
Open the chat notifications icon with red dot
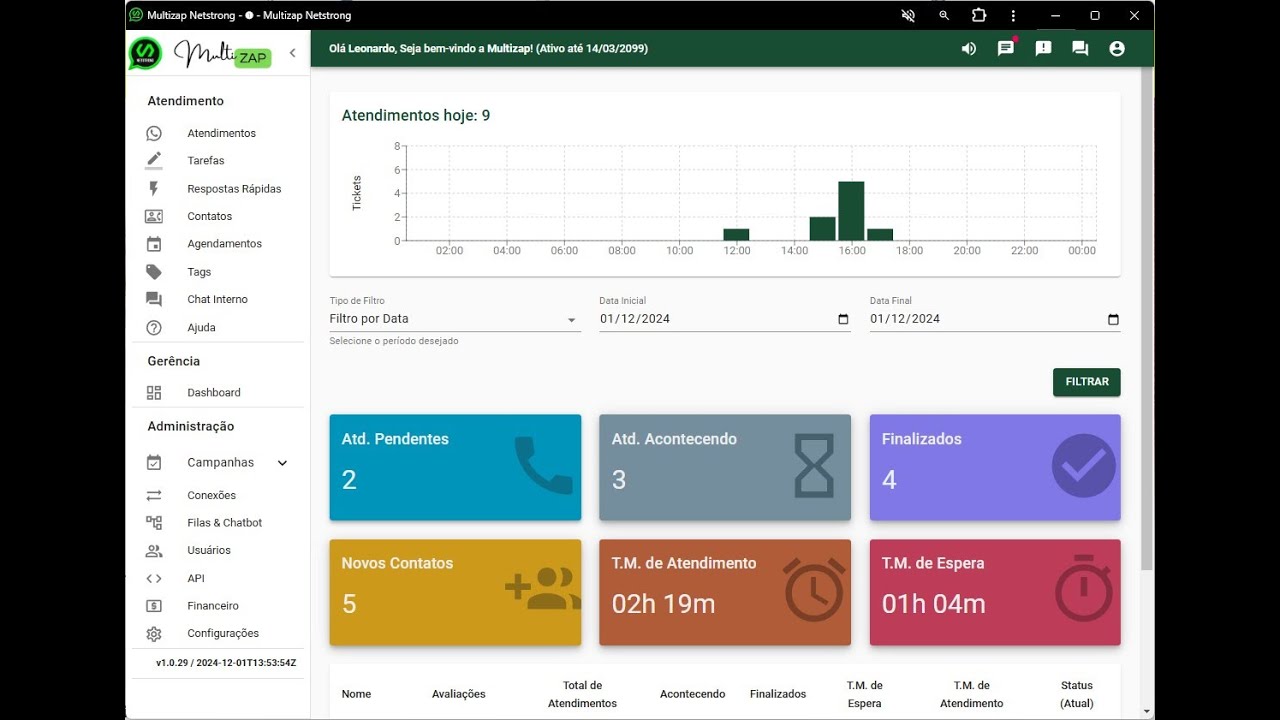pos(1006,48)
